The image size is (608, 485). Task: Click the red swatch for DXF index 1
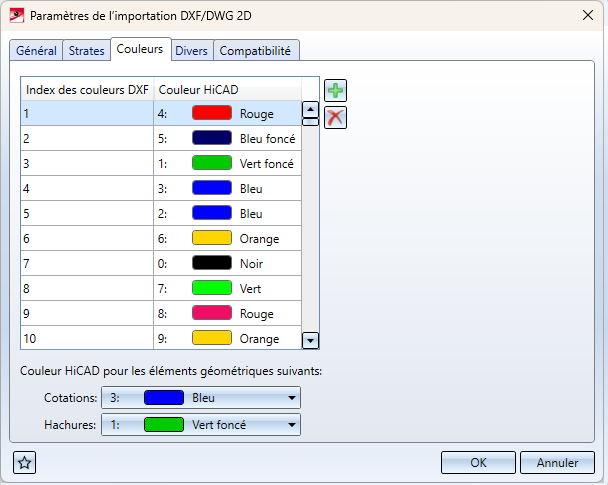pyautogui.click(x=212, y=113)
